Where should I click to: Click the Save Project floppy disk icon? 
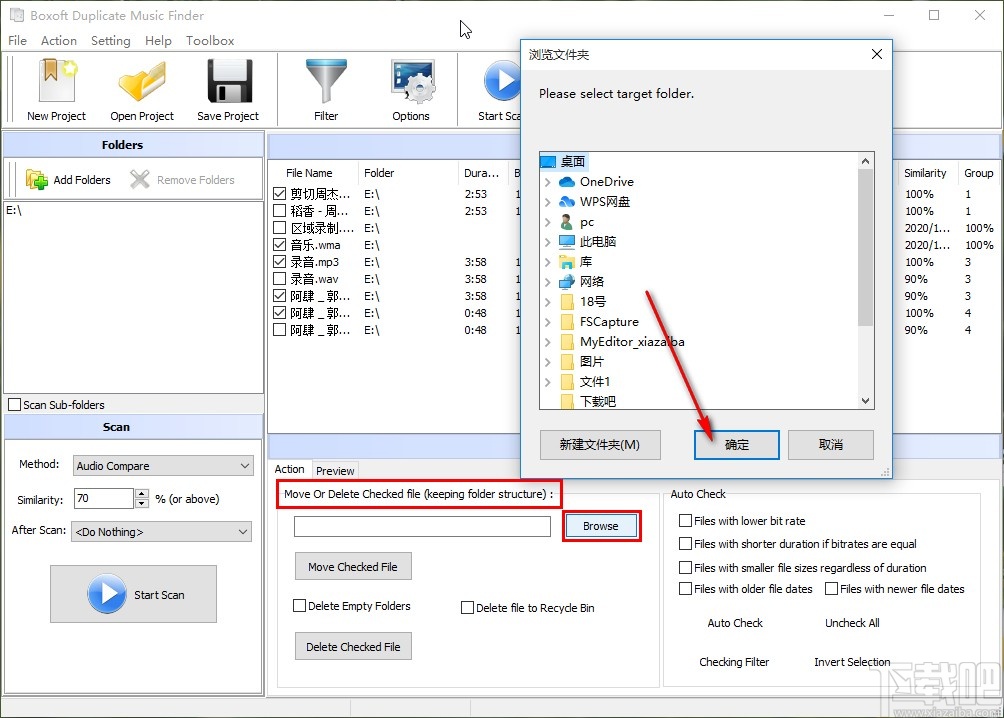tap(229, 81)
